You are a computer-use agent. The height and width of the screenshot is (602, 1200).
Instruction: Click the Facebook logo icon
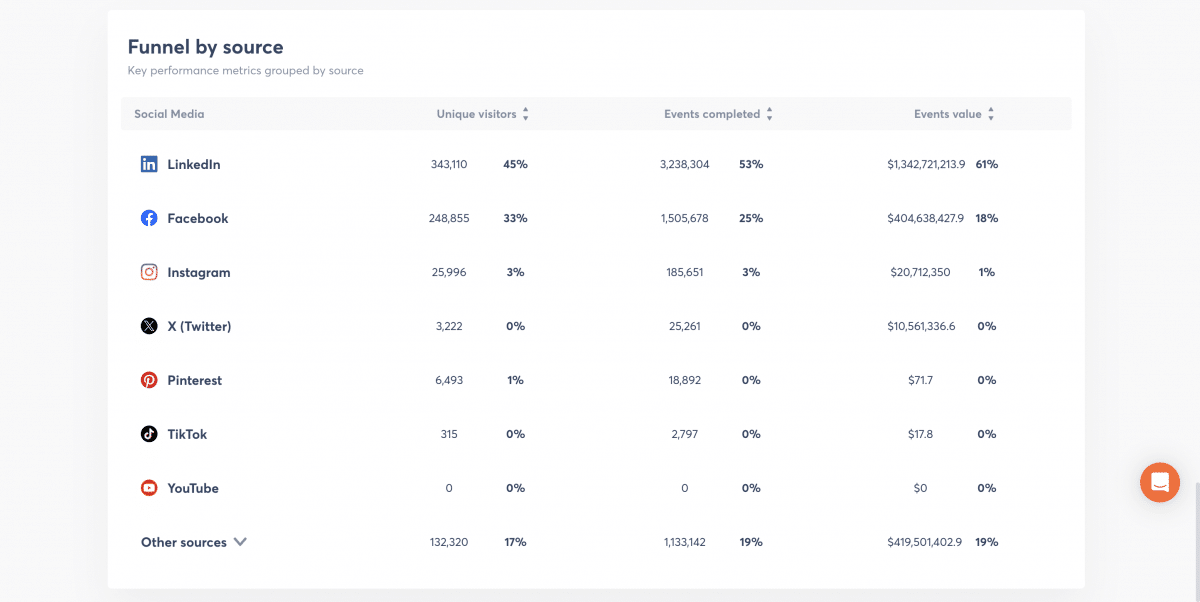click(149, 218)
